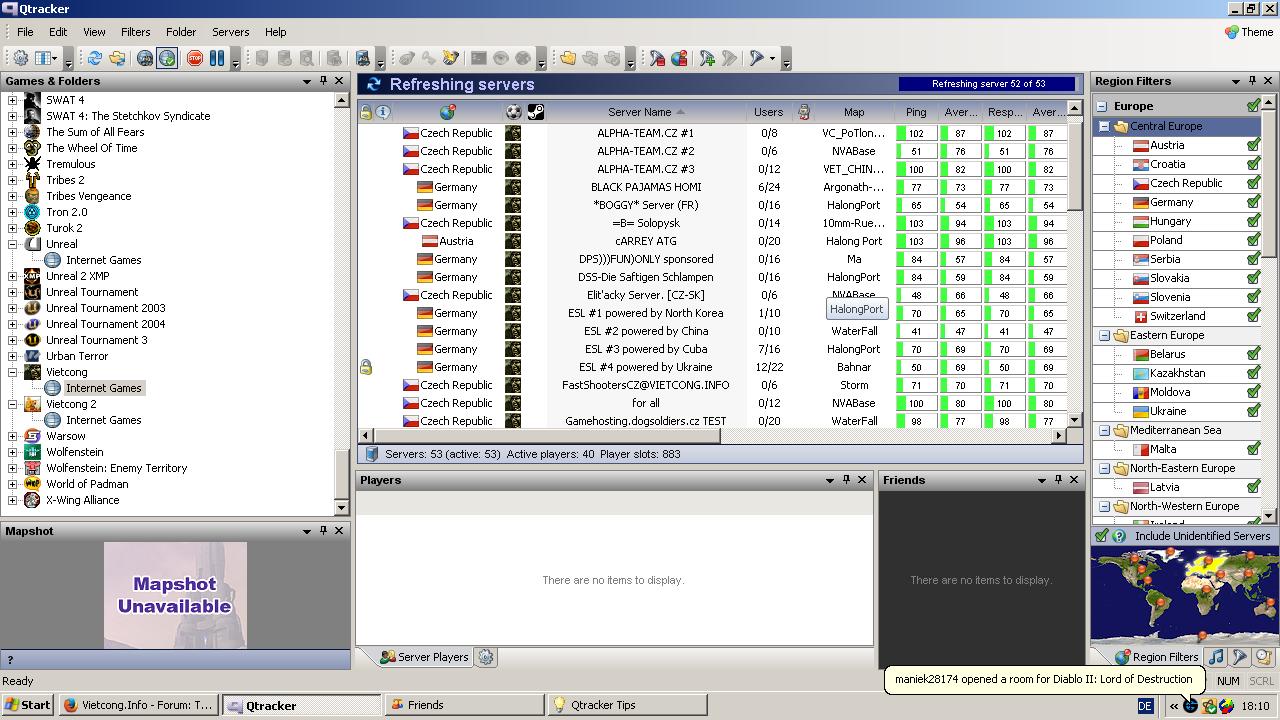Open the Filters menu
This screenshot has height=720, width=1280.
135,32
